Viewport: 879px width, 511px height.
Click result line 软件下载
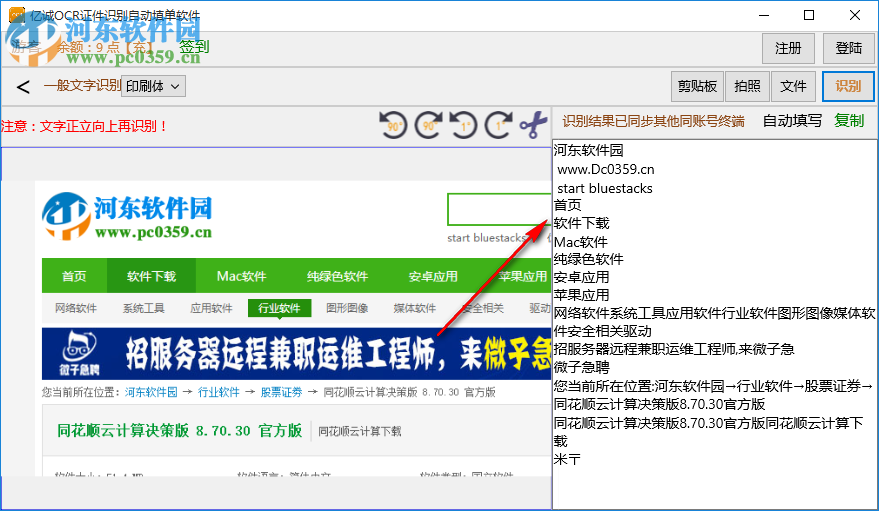click(x=581, y=223)
